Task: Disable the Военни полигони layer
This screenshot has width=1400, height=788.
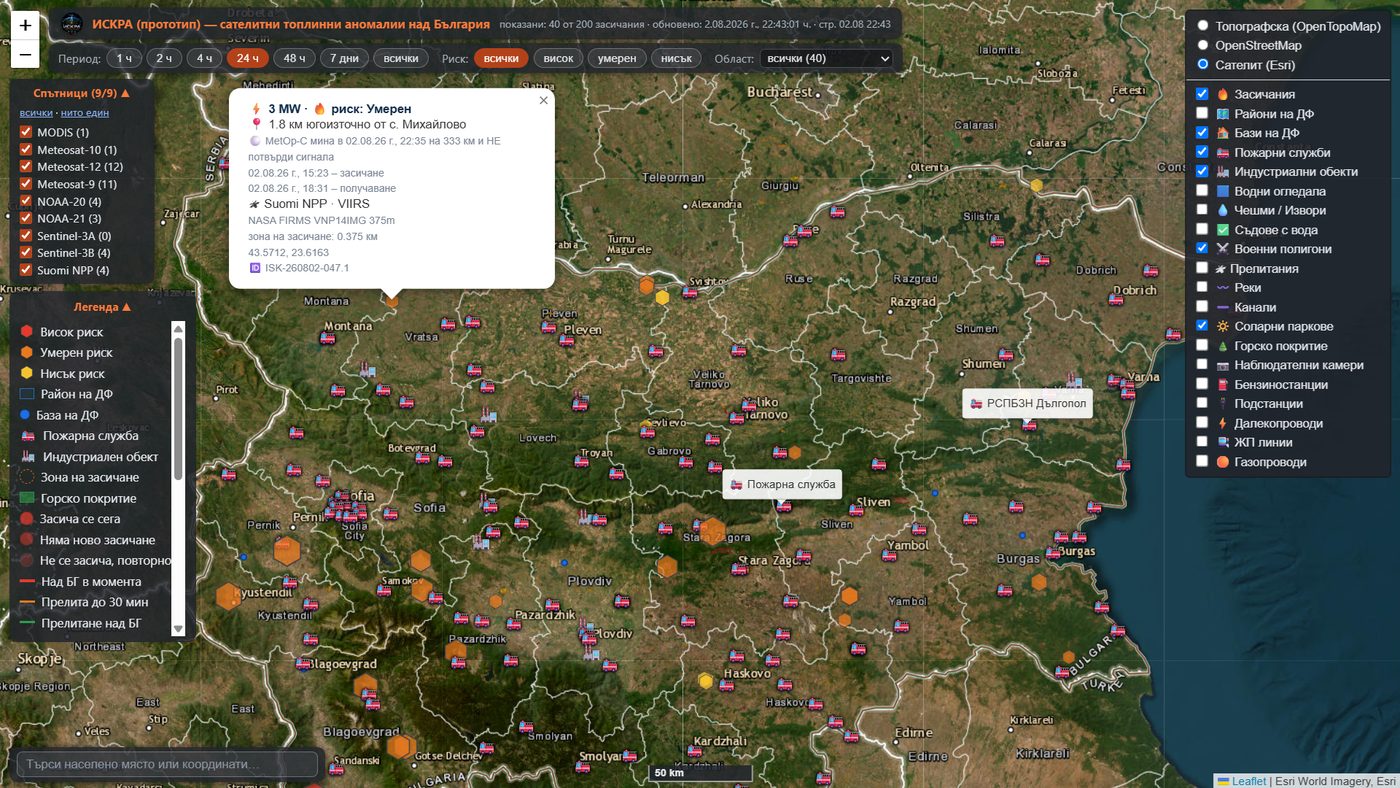Action: [1202, 249]
